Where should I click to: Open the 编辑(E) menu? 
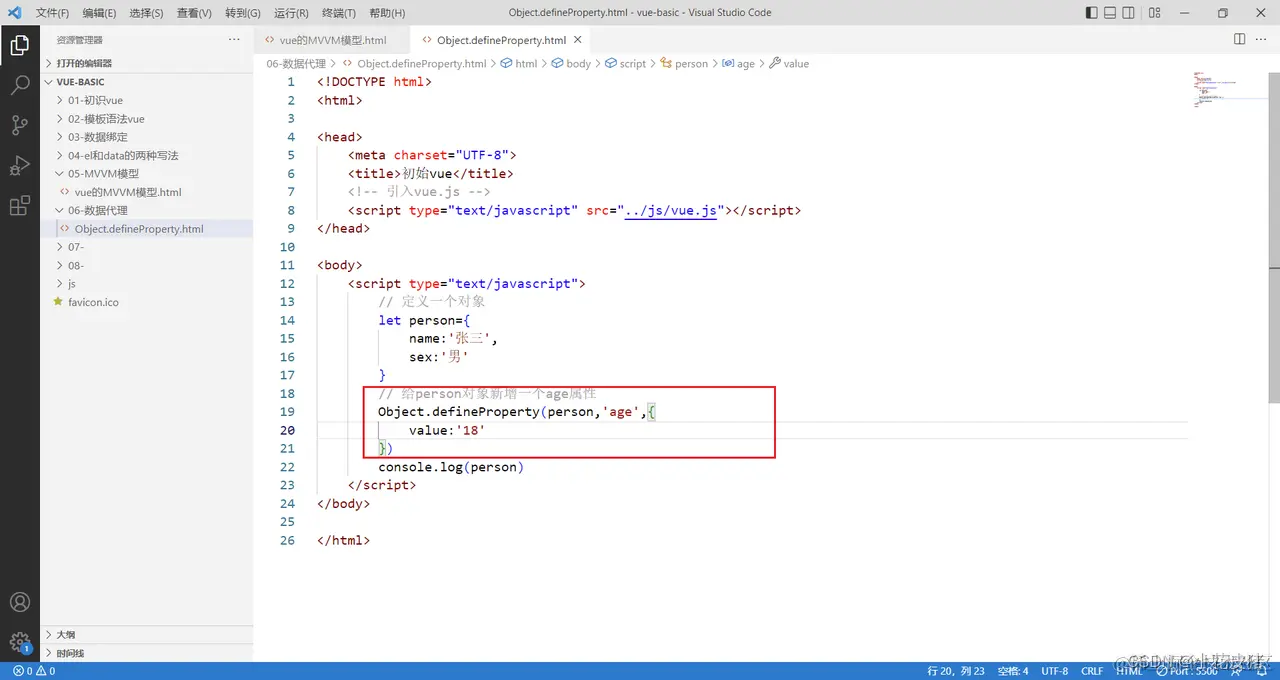coord(99,13)
